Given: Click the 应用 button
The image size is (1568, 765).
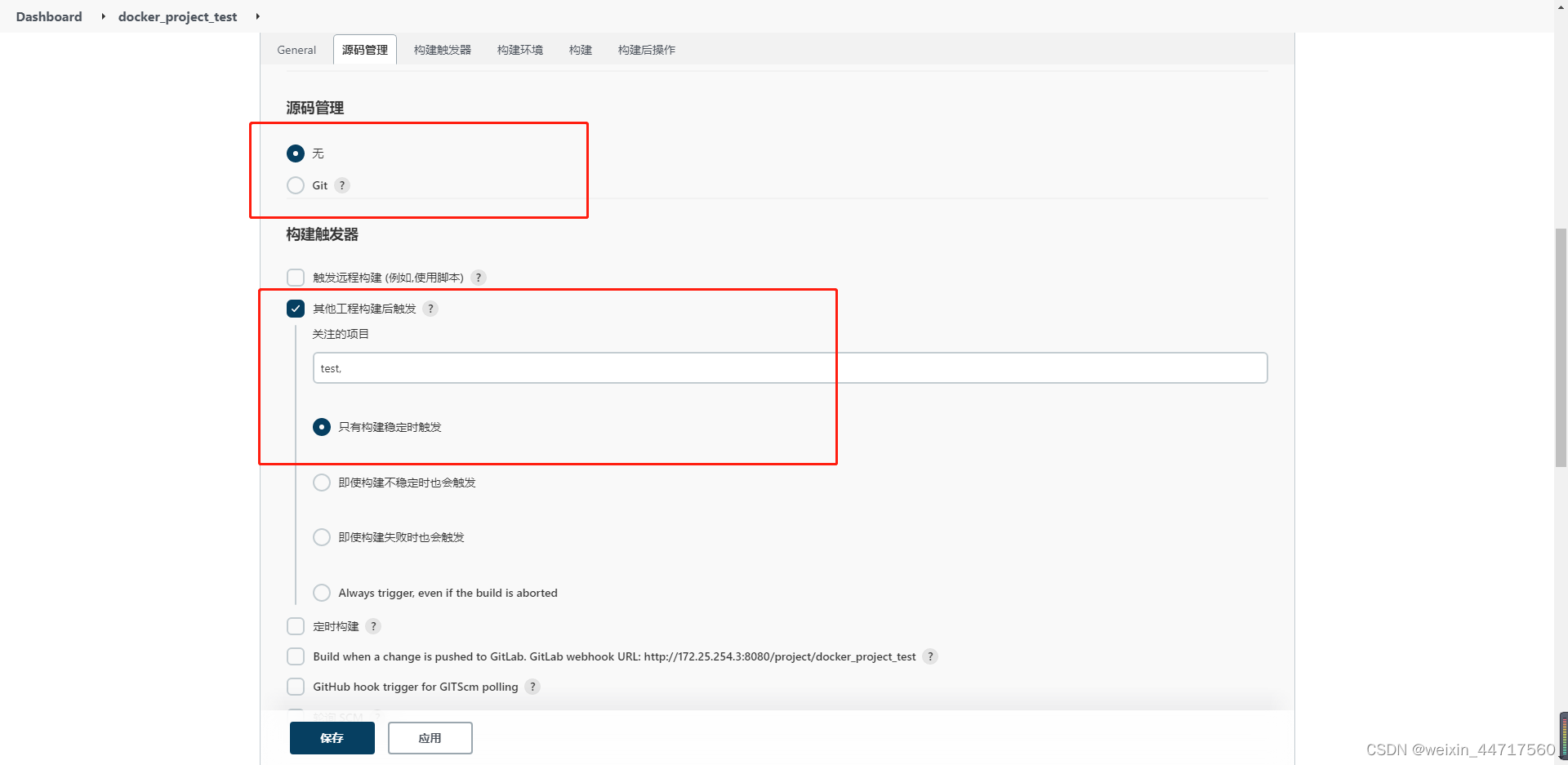Looking at the screenshot, I should pyautogui.click(x=430, y=738).
